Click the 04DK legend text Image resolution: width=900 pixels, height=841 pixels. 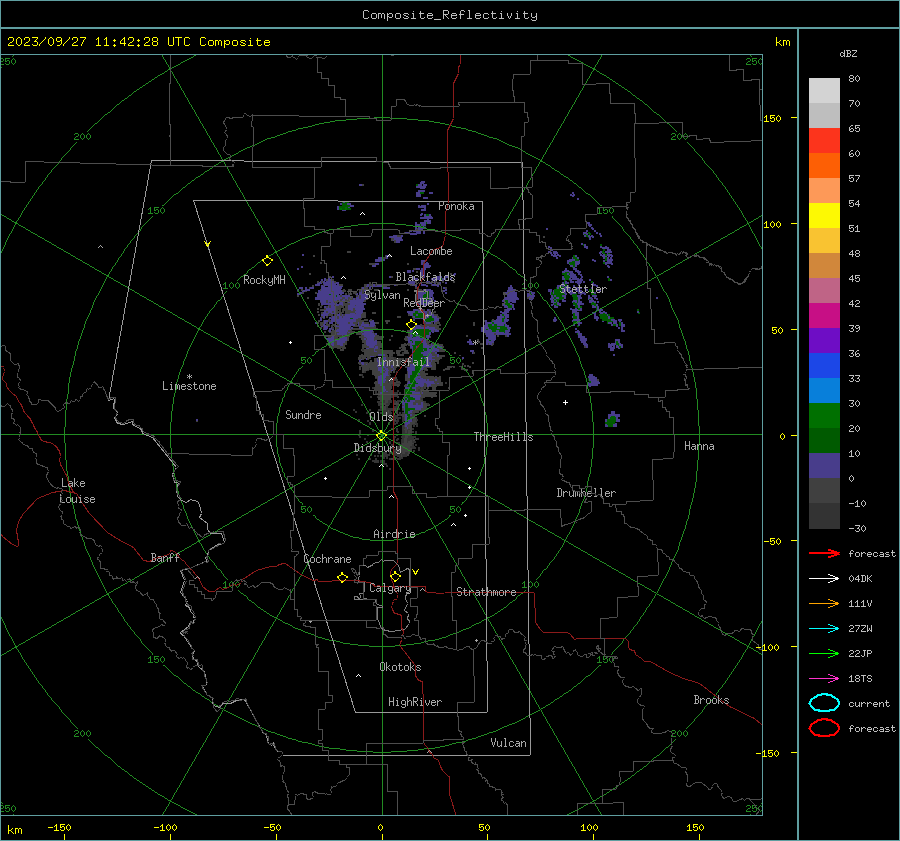860,579
